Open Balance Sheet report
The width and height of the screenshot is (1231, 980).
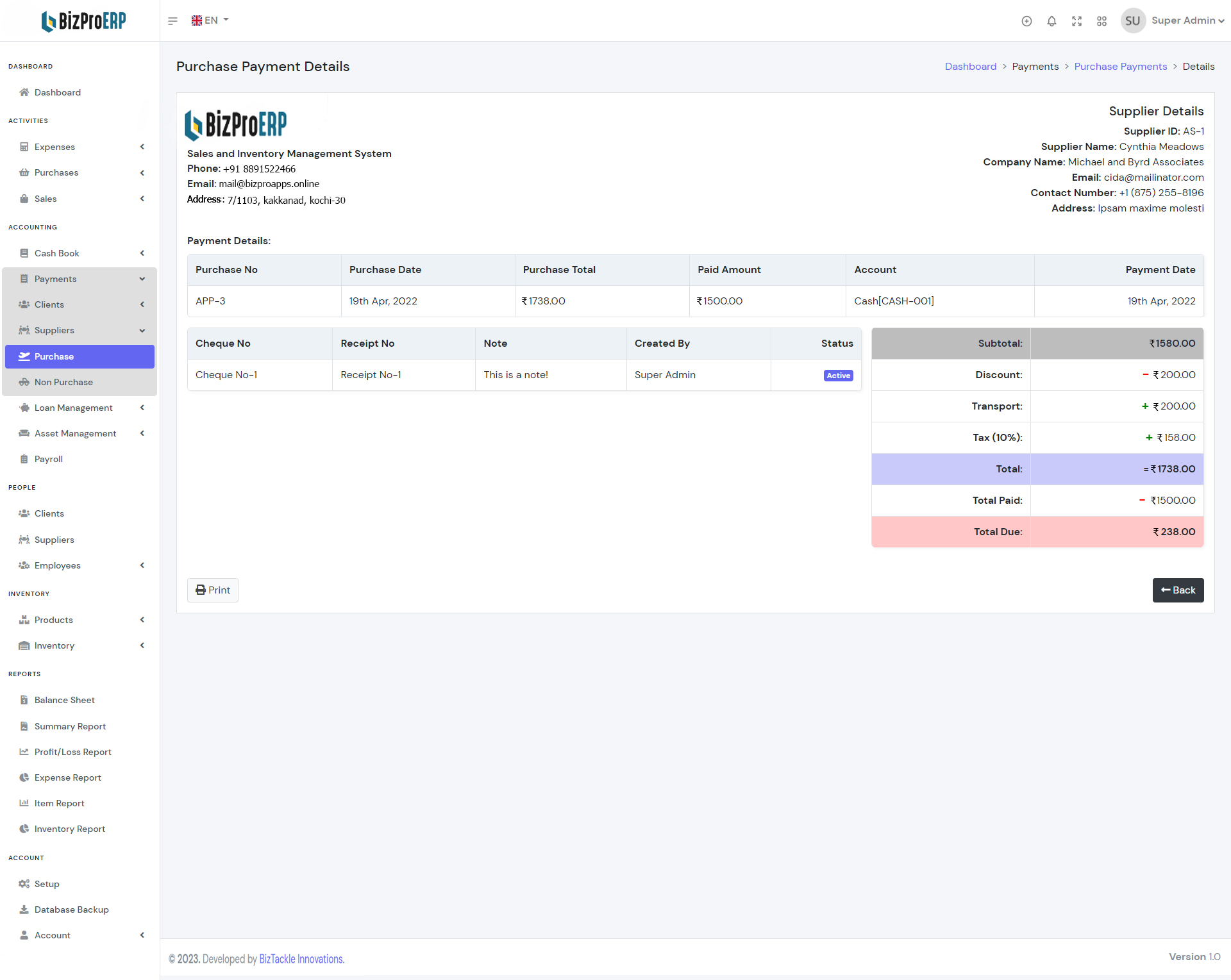pyautogui.click(x=64, y=700)
